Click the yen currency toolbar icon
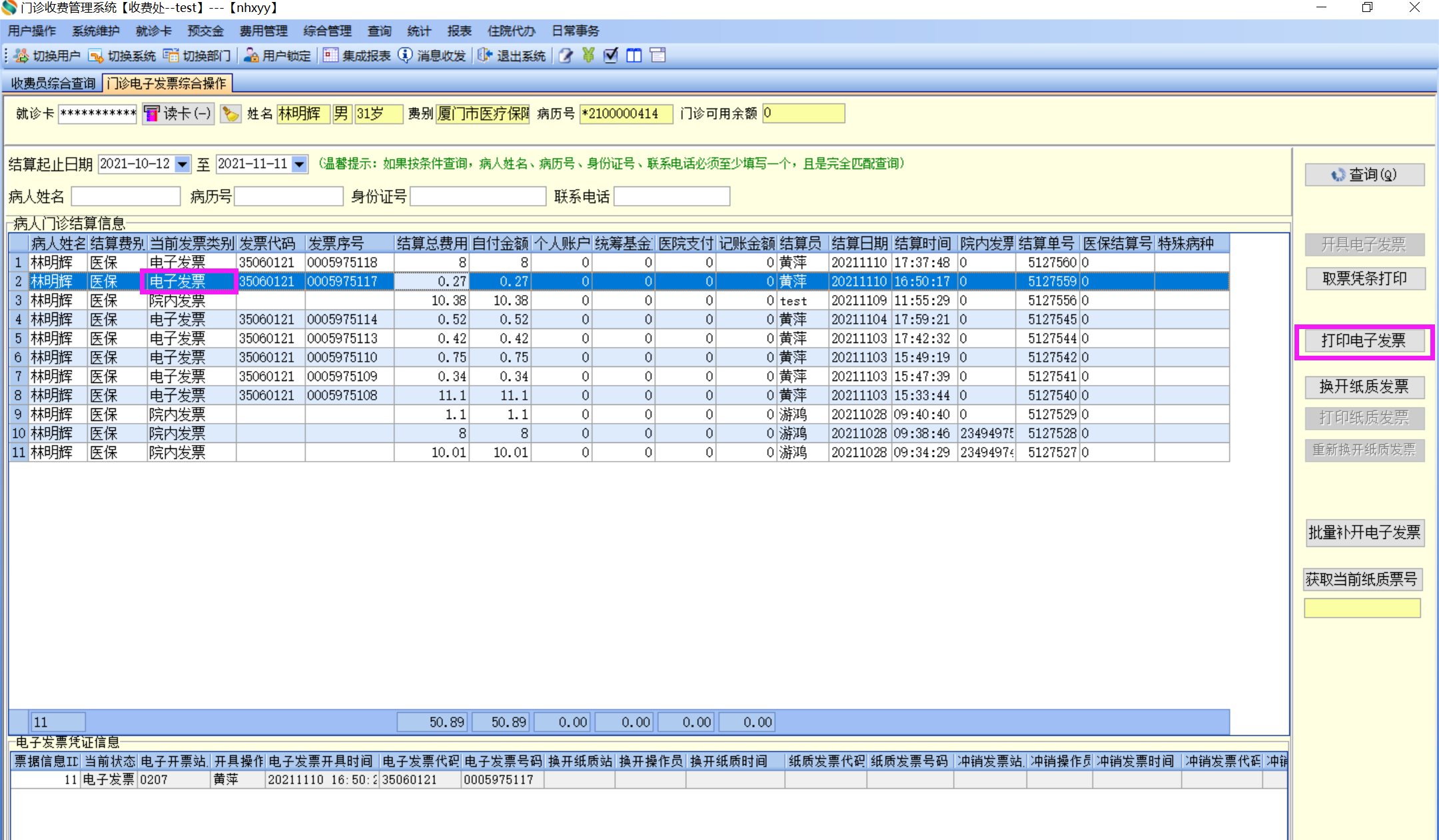Viewport: 1439px width, 840px height. point(588,55)
